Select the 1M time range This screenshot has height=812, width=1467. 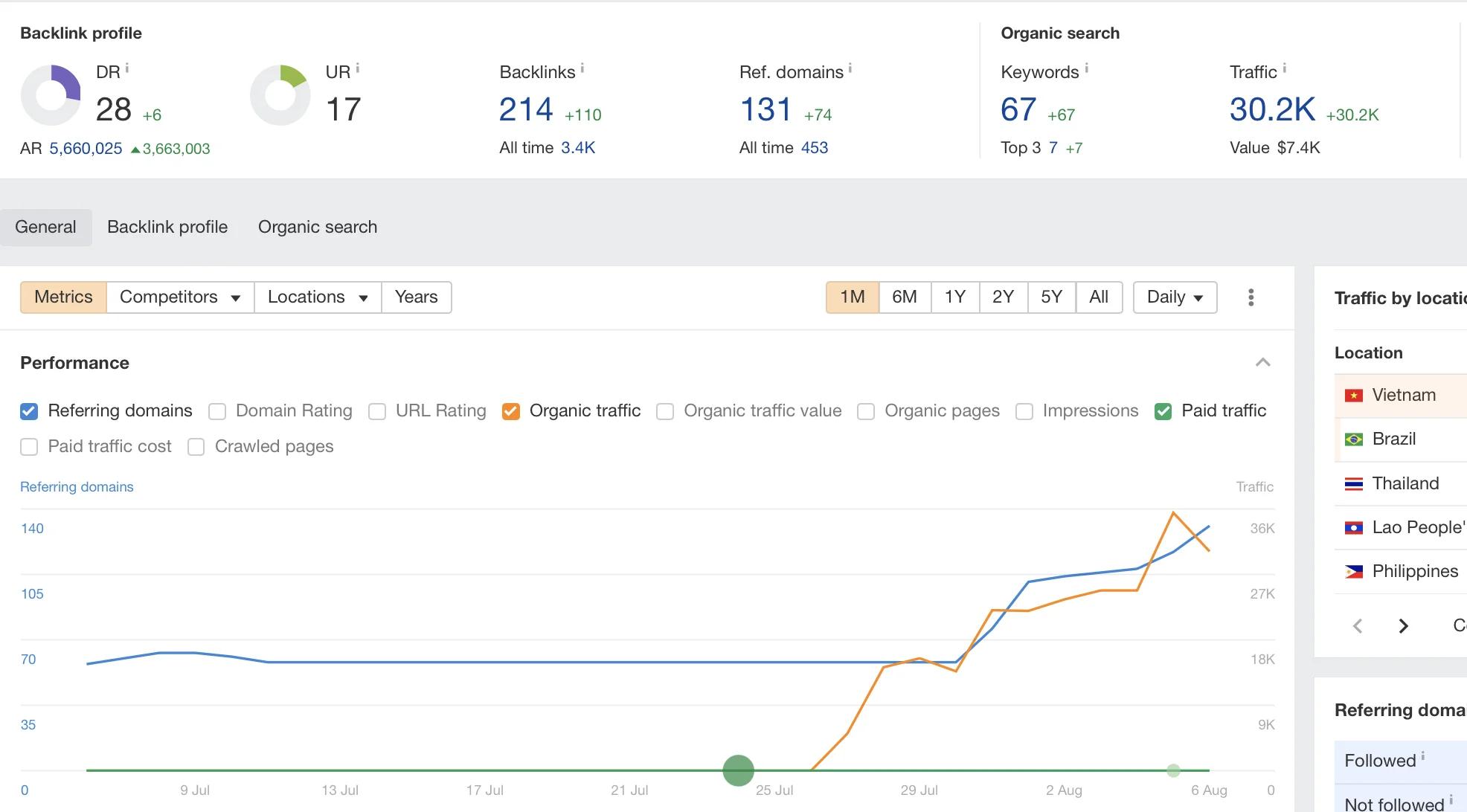coord(853,297)
